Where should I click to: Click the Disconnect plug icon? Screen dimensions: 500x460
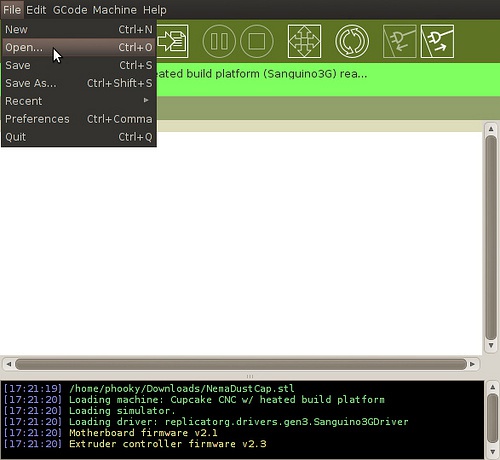pos(437,41)
